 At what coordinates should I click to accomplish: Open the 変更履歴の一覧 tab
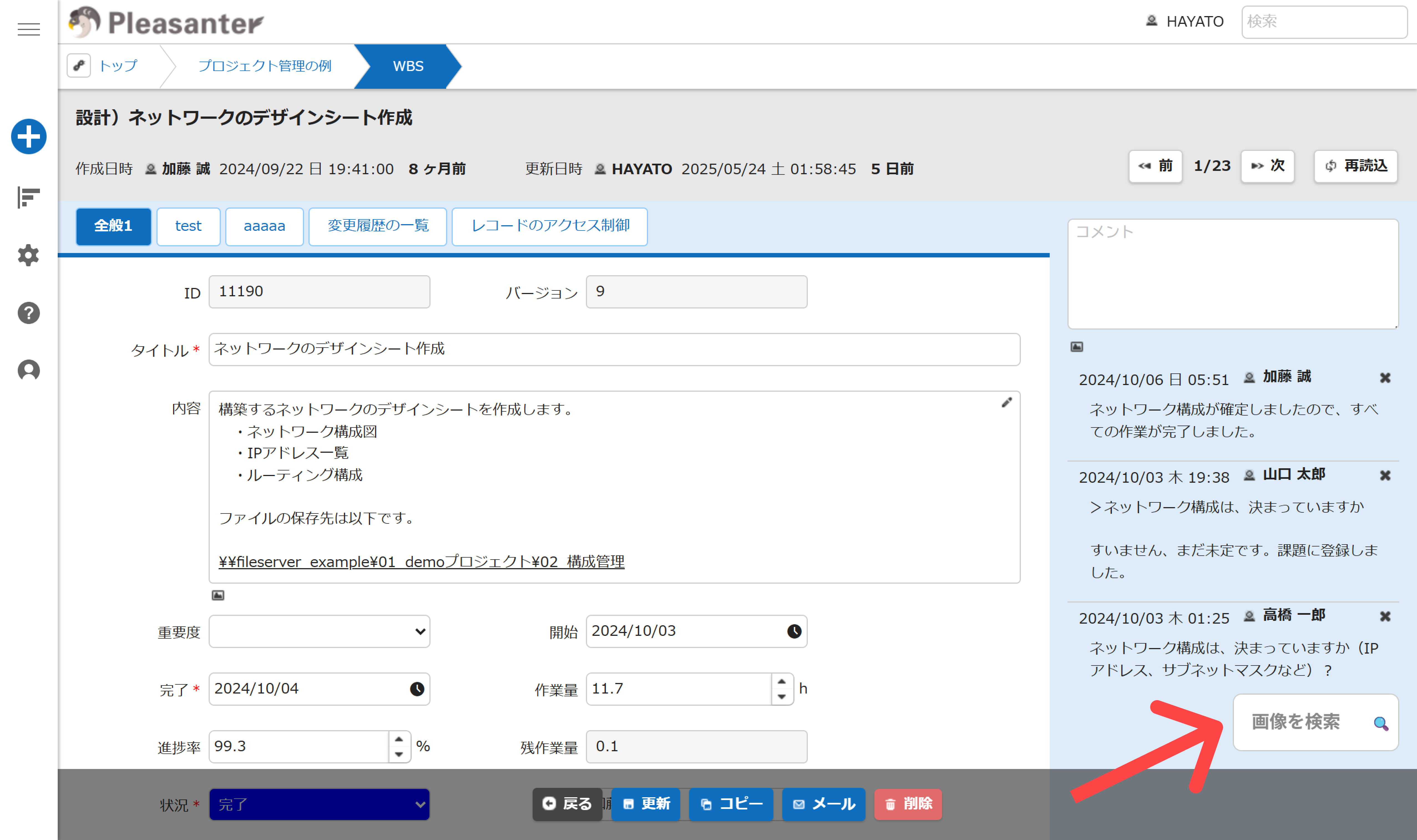[377, 226]
